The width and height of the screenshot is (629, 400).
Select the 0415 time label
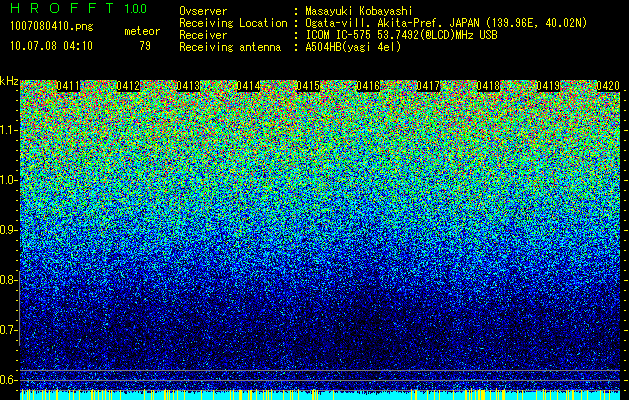[x=308, y=86]
